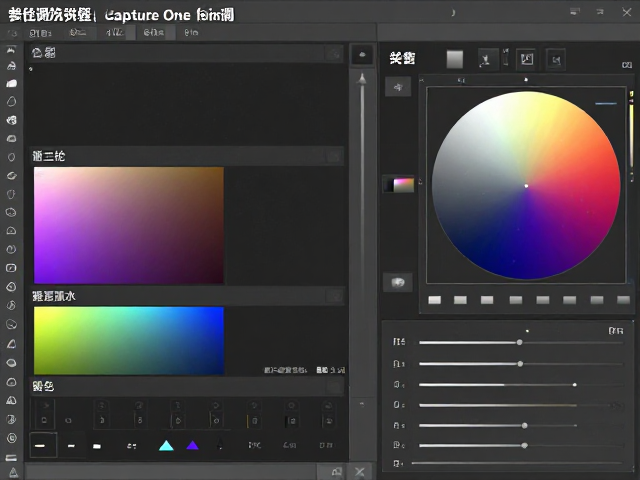
Task: Click the third slider's handle near its right end
Action: pyautogui.click(x=575, y=384)
